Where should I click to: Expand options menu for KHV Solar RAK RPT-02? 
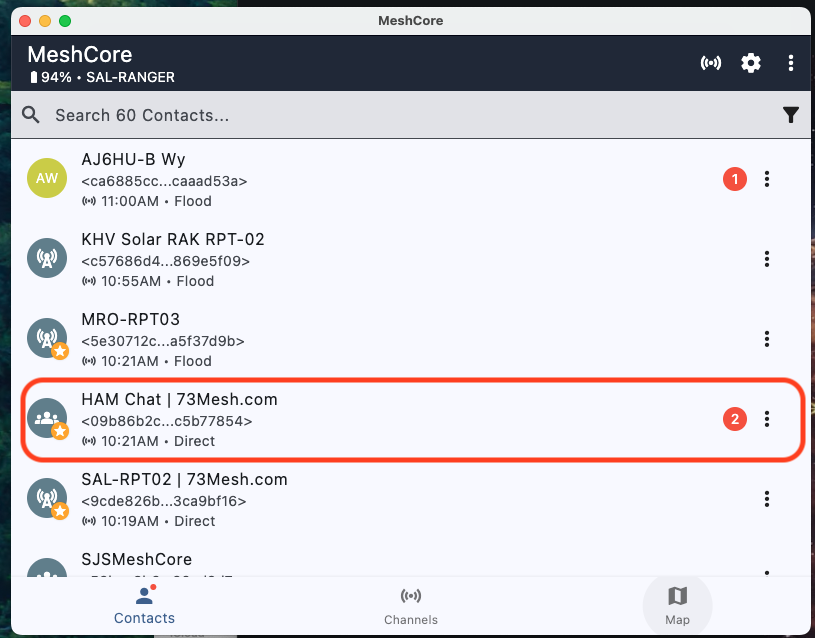coord(767,259)
